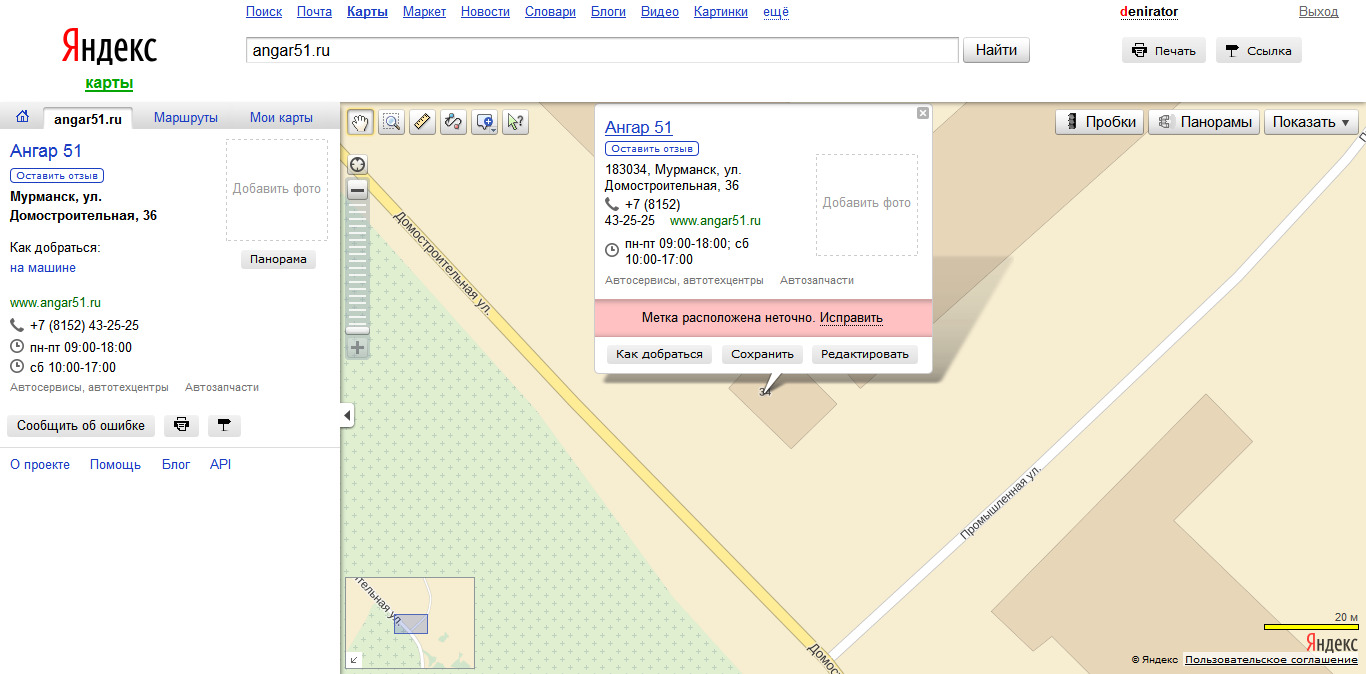
Task: Switch to the Мои карты tab
Action: click(x=281, y=118)
